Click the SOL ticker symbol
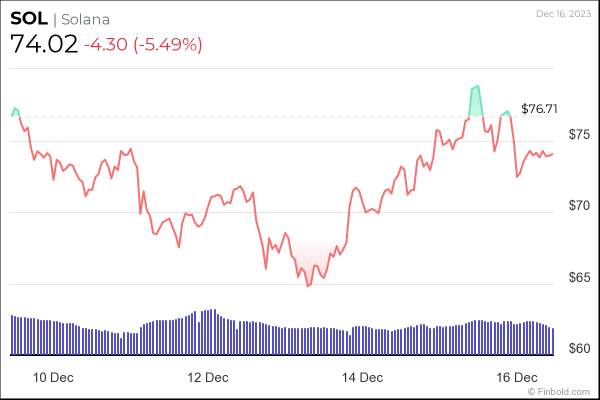 click(28, 21)
